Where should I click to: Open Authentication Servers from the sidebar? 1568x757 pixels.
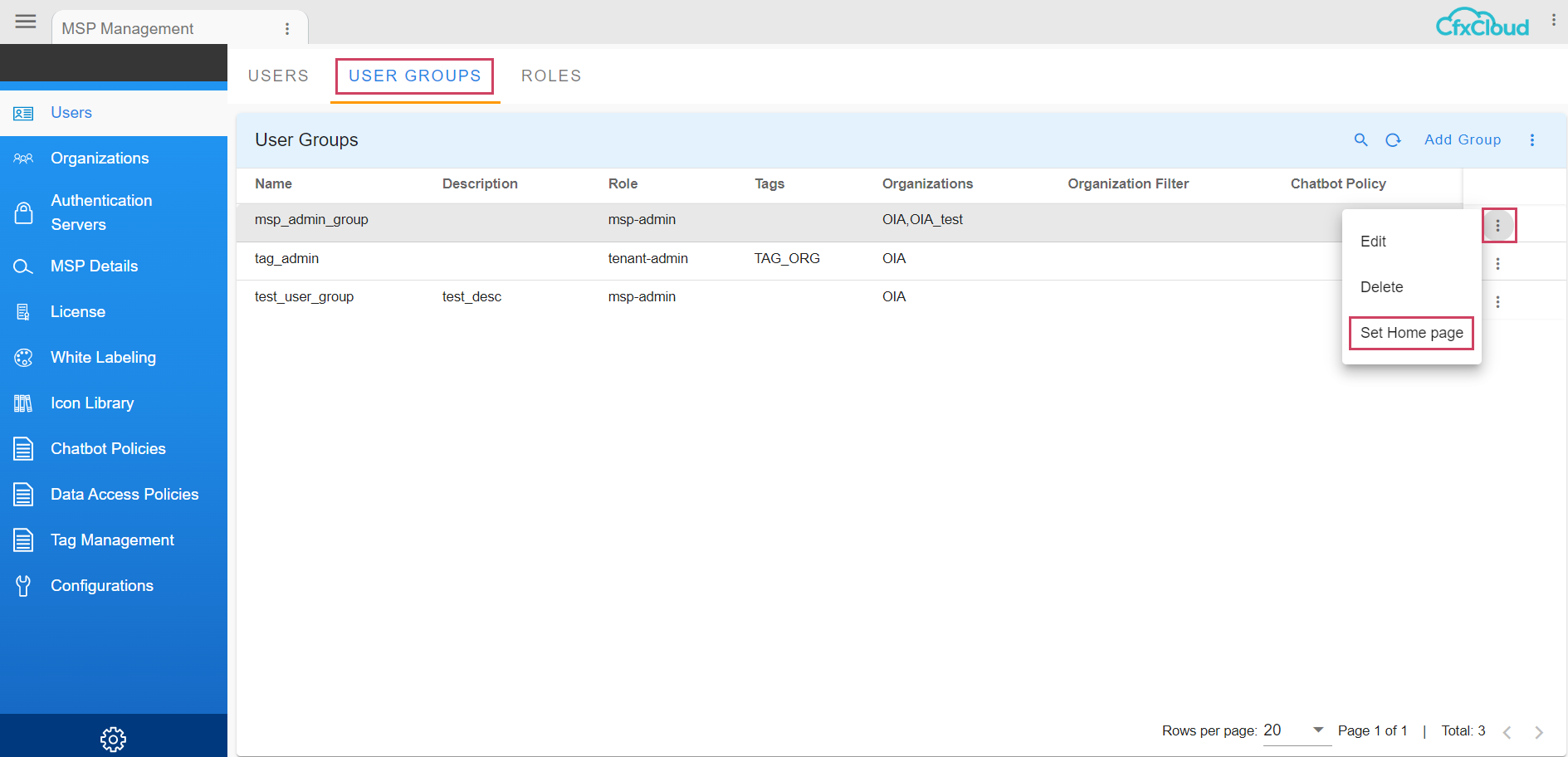pyautogui.click(x=101, y=212)
